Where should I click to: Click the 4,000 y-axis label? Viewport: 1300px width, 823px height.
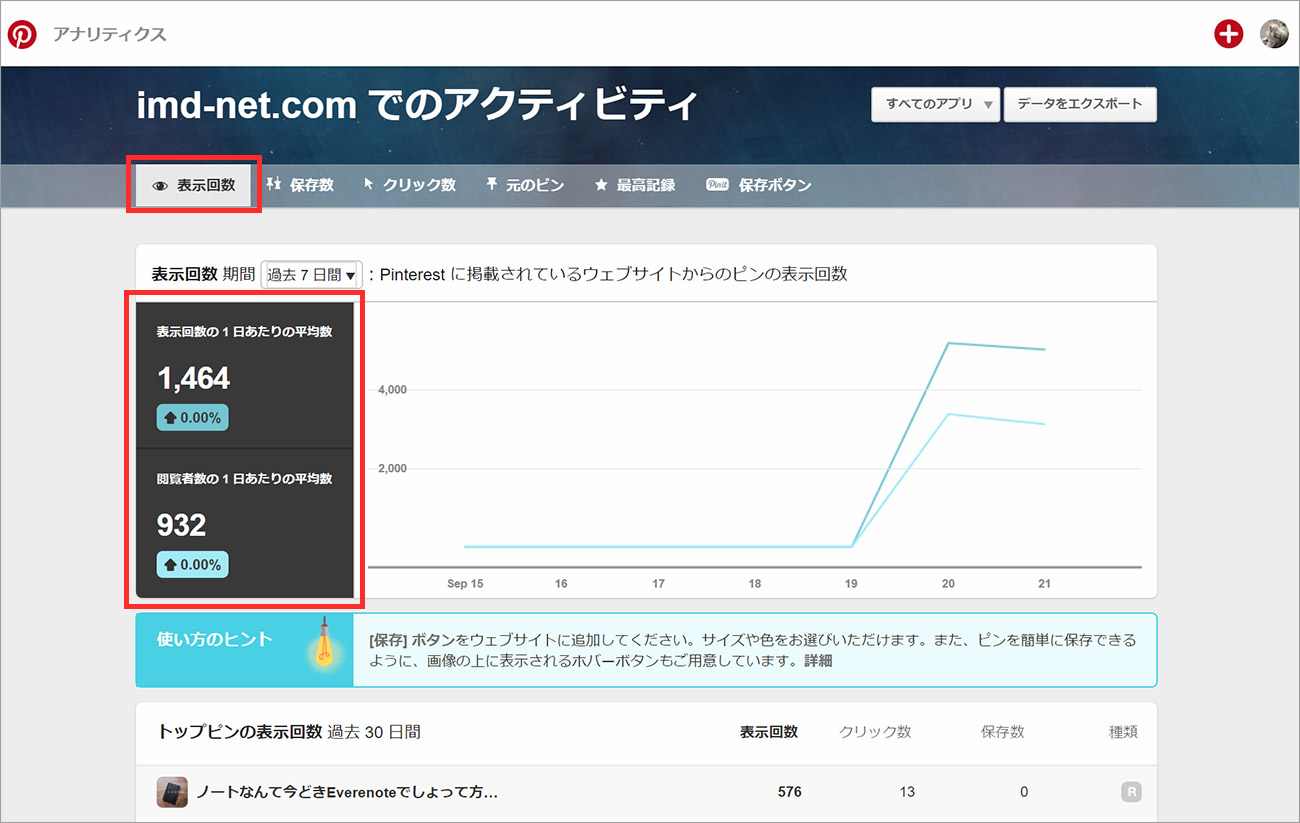(x=392, y=390)
